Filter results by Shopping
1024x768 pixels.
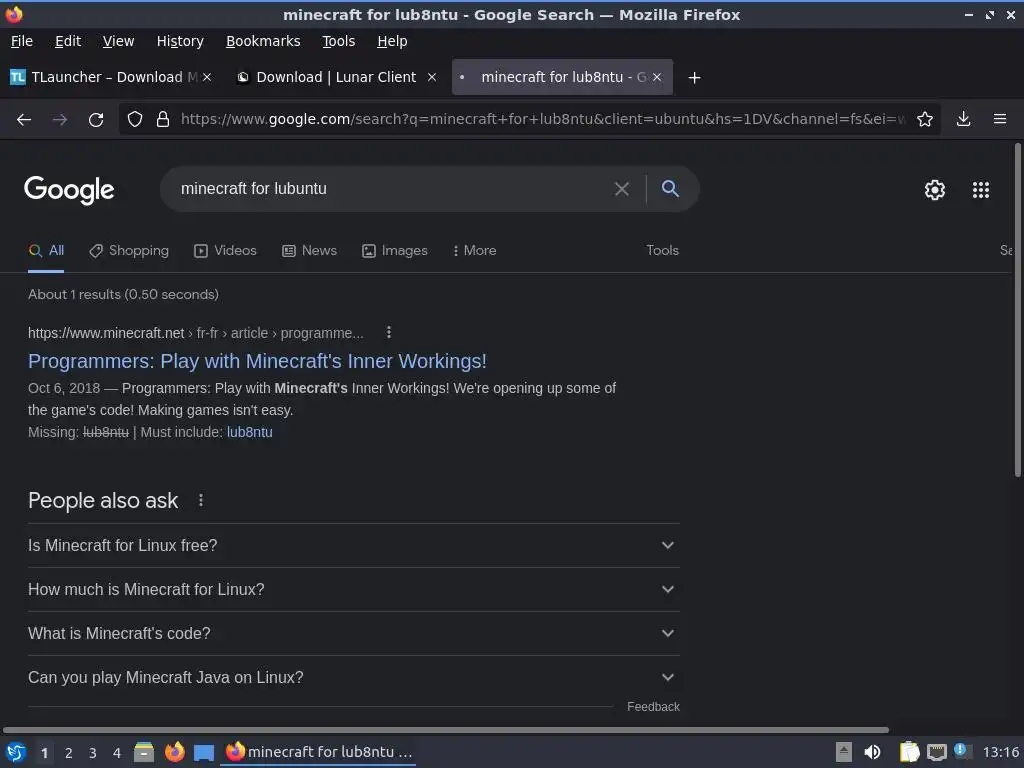(129, 251)
